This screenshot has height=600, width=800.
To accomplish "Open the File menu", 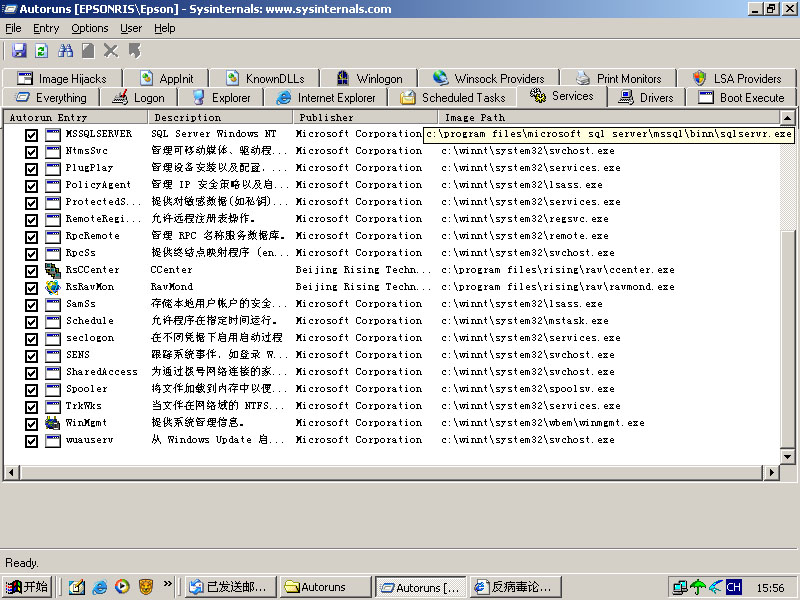I will coord(13,29).
